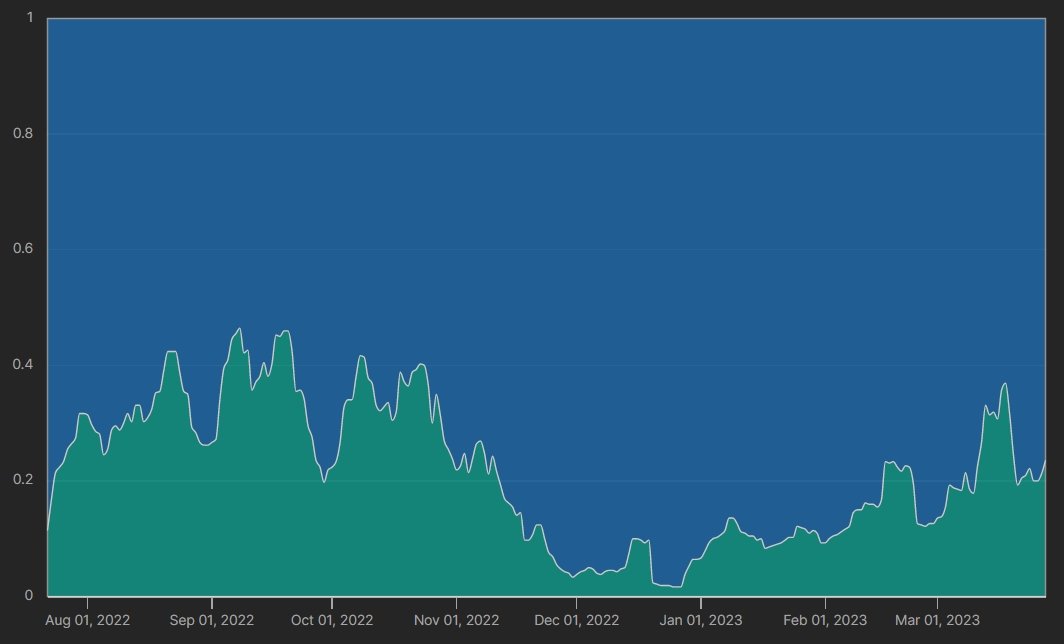Select the 0.2 y-axis tick label
The width and height of the screenshot is (1064, 644).
click(x=23, y=480)
